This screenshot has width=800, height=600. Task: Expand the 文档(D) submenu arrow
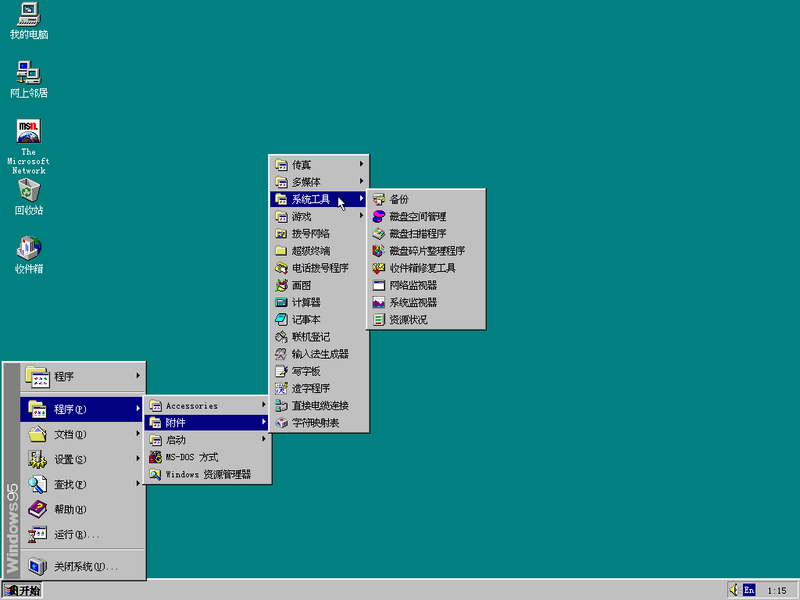click(138, 434)
